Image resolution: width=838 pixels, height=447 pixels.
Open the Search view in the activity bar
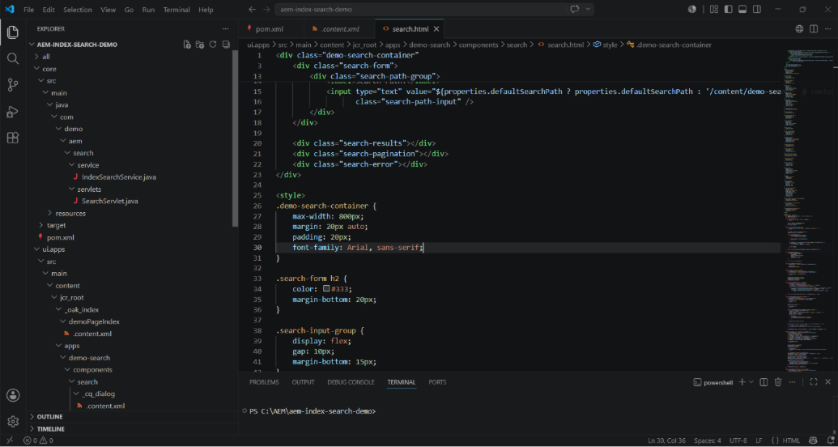13,58
